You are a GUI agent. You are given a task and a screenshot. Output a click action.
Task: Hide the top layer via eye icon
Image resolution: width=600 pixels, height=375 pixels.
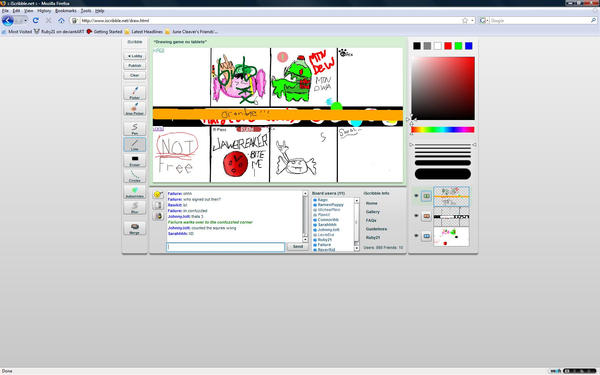(416, 196)
